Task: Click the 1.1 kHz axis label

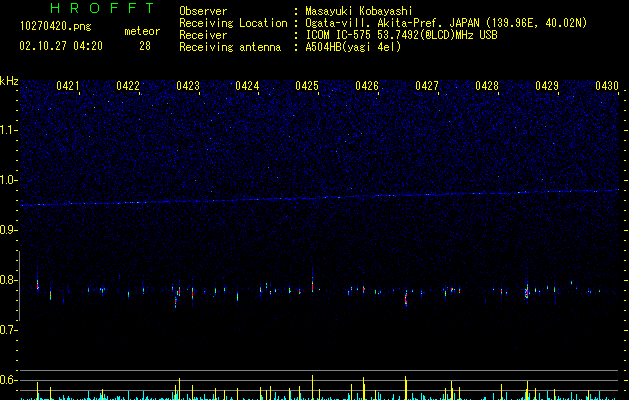Action: (8, 130)
